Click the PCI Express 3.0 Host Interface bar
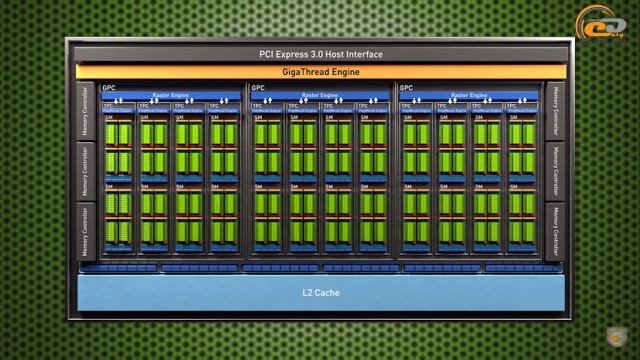 coord(321,54)
